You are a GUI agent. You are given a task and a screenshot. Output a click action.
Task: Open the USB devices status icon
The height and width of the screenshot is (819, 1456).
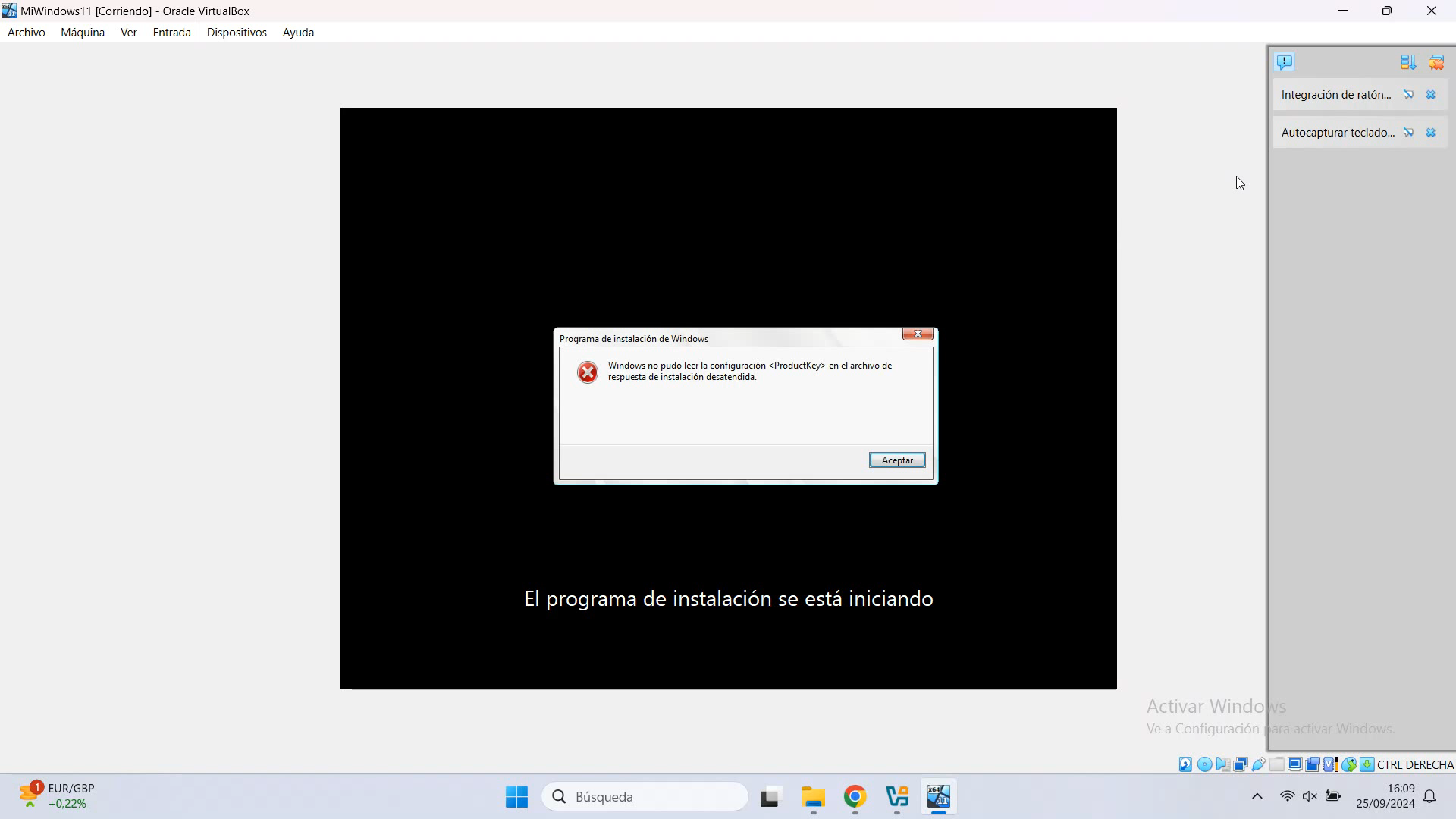point(1260,764)
